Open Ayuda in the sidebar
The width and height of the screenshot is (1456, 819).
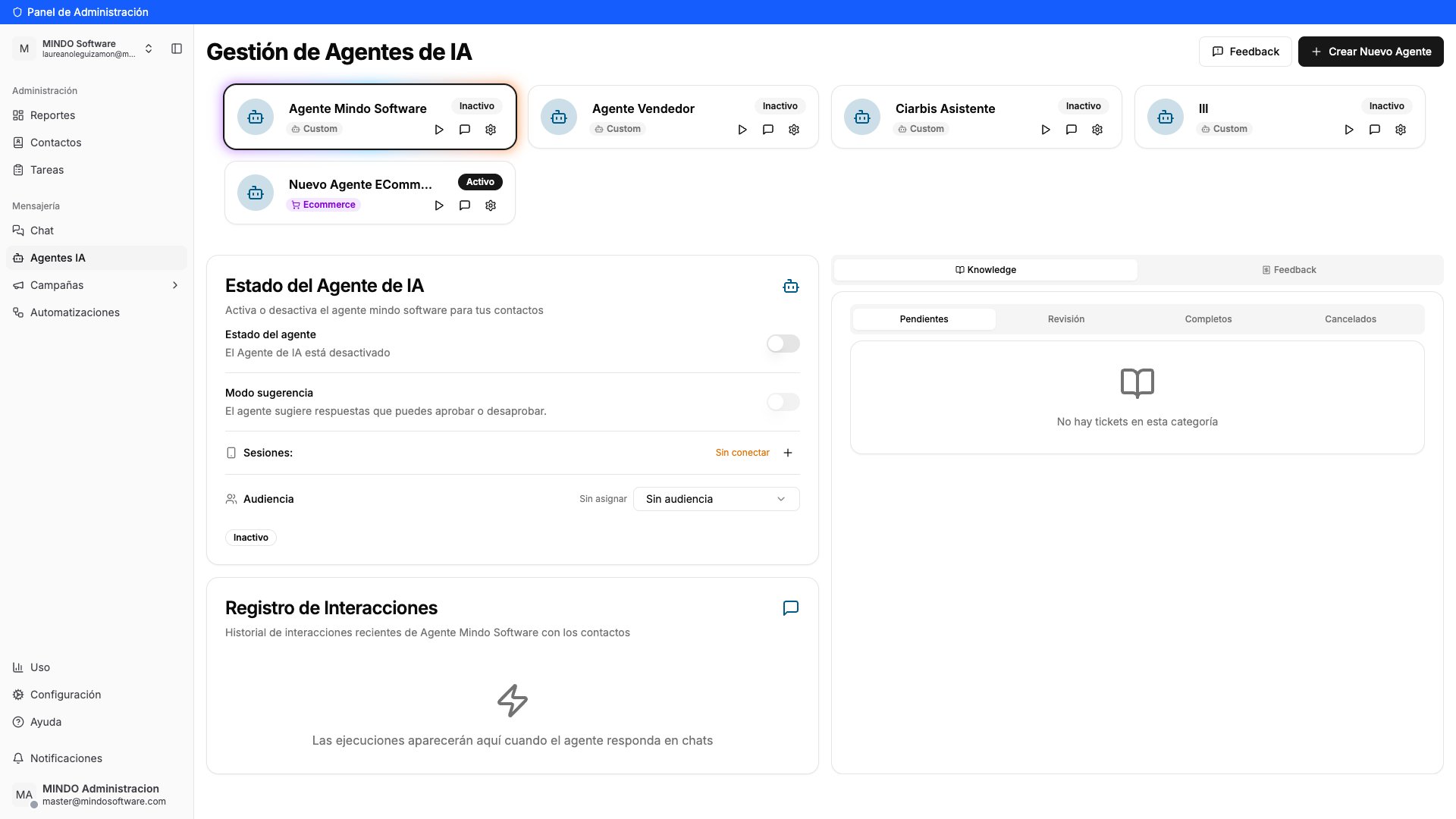tap(96, 722)
